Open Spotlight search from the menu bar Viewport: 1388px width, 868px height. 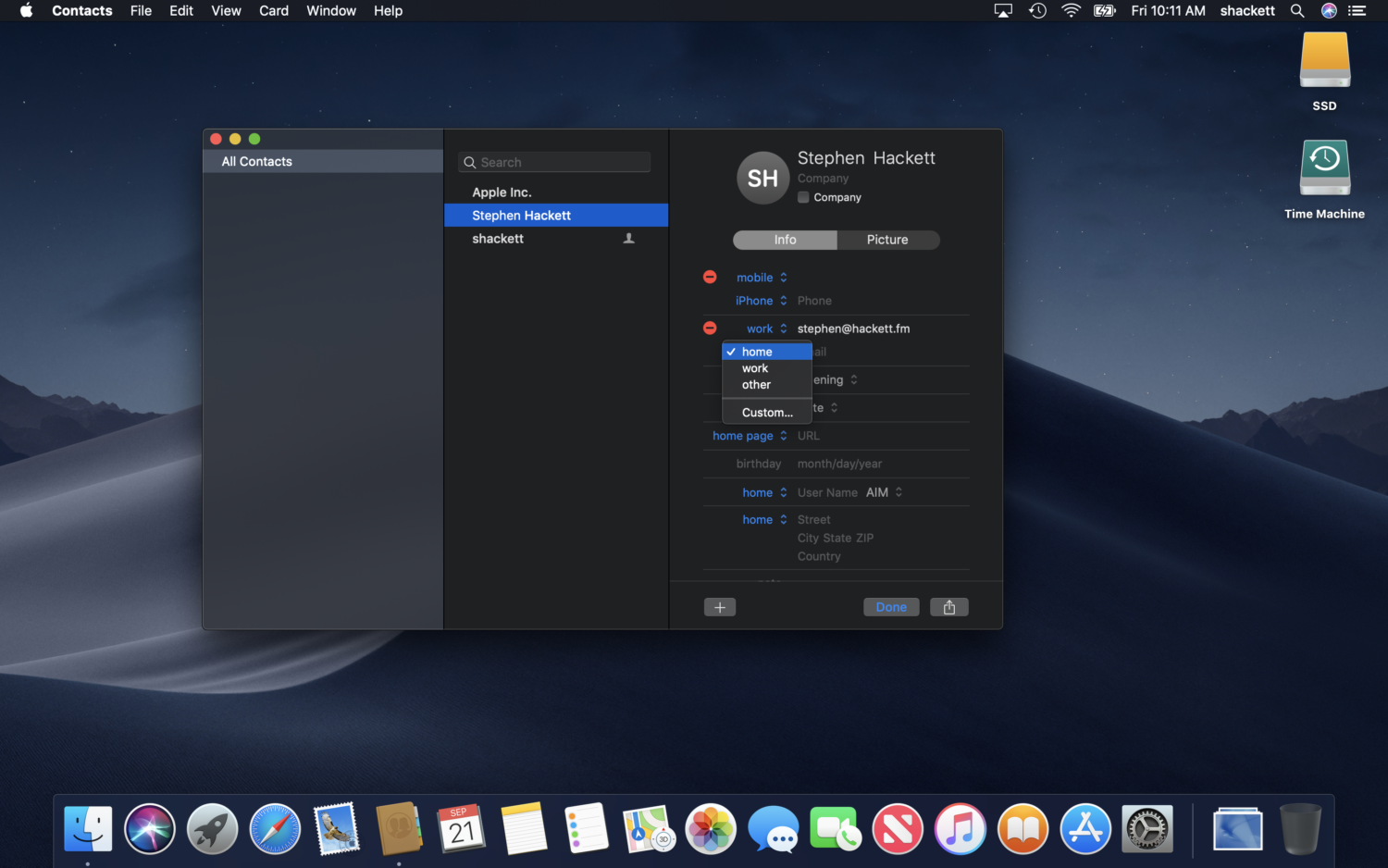[x=1297, y=10]
